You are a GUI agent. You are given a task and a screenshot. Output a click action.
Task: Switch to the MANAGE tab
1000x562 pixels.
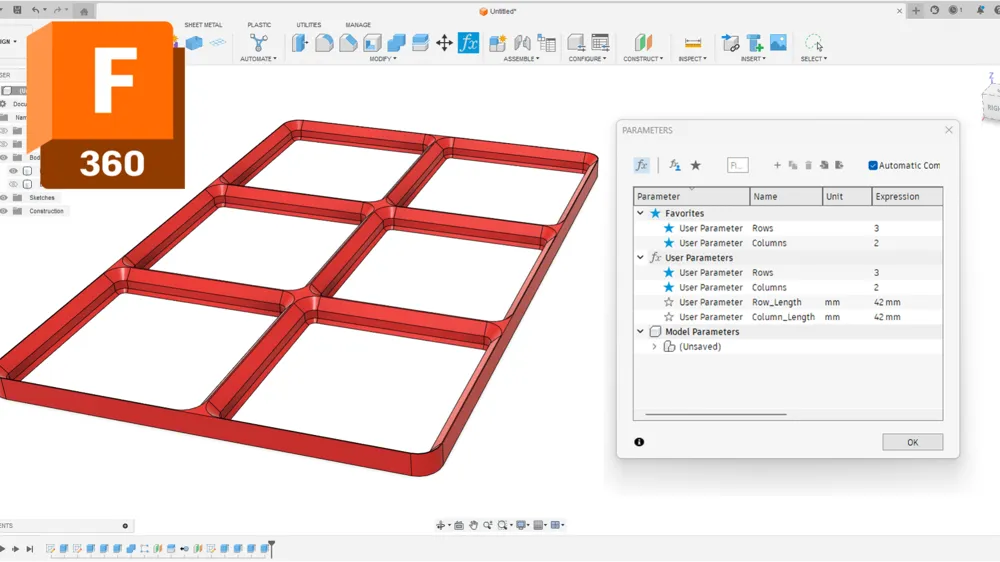pos(358,25)
